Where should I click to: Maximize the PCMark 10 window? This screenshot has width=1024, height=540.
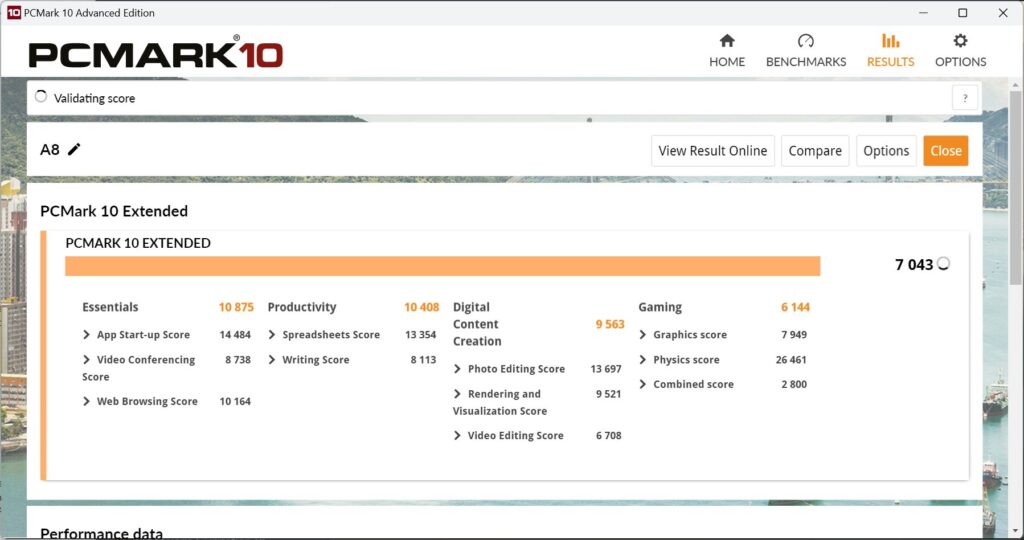click(963, 12)
